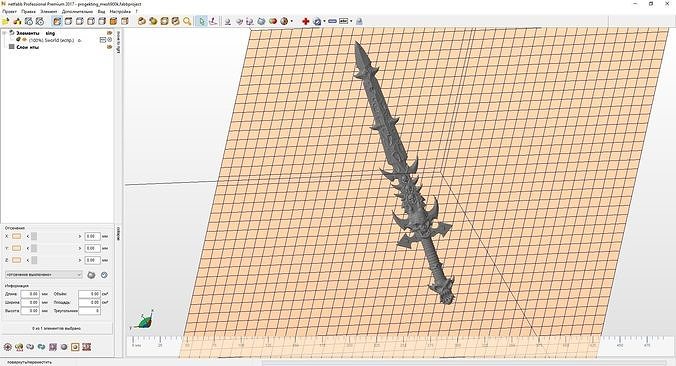Click the boxed dot icon in the bottom row
The image size is (676, 366).
[x=75, y=347]
